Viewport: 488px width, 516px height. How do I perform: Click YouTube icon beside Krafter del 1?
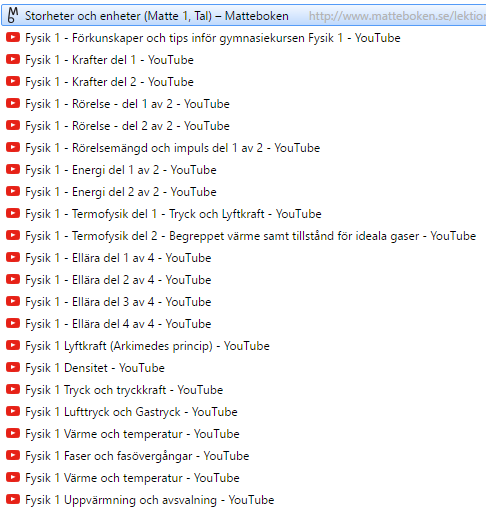coord(13,59)
